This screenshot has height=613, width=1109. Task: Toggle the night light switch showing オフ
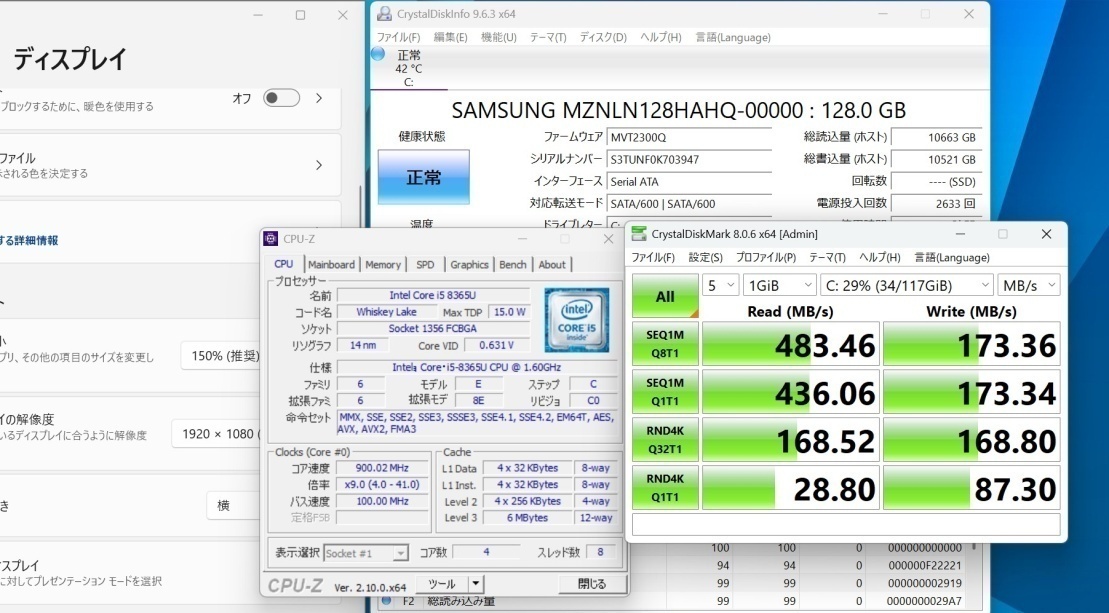(280, 97)
